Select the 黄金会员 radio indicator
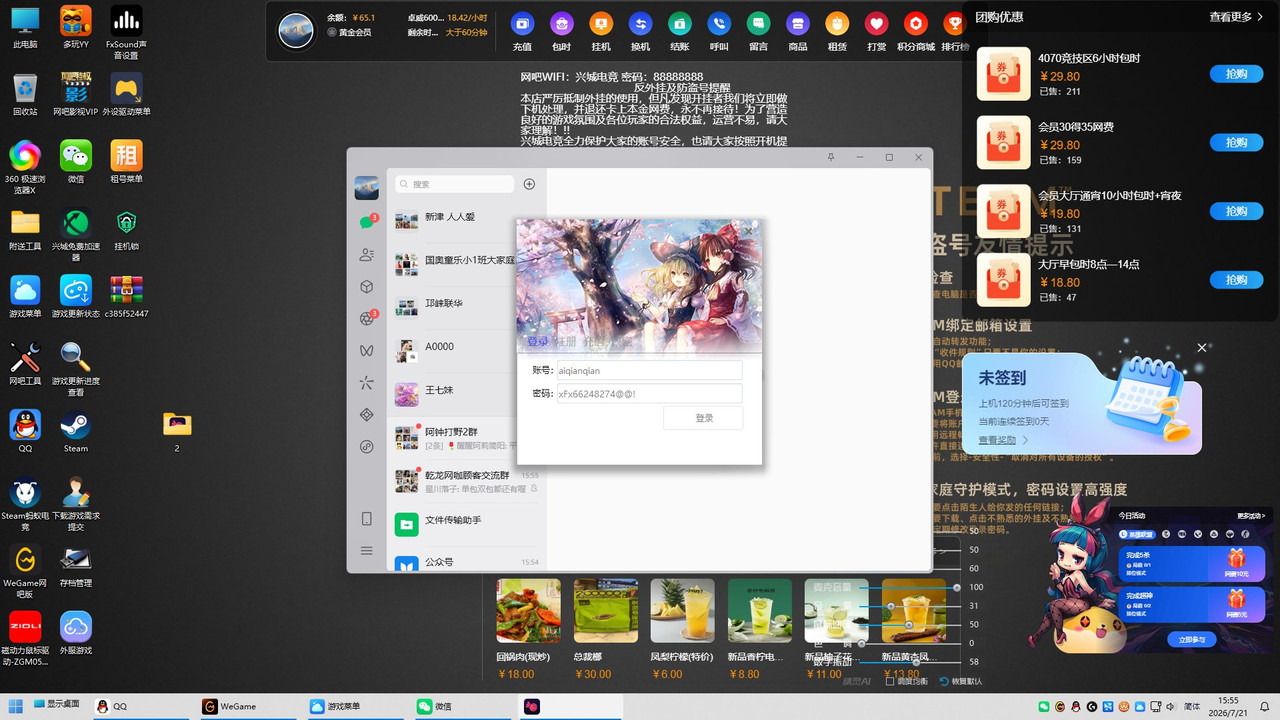 (x=332, y=32)
